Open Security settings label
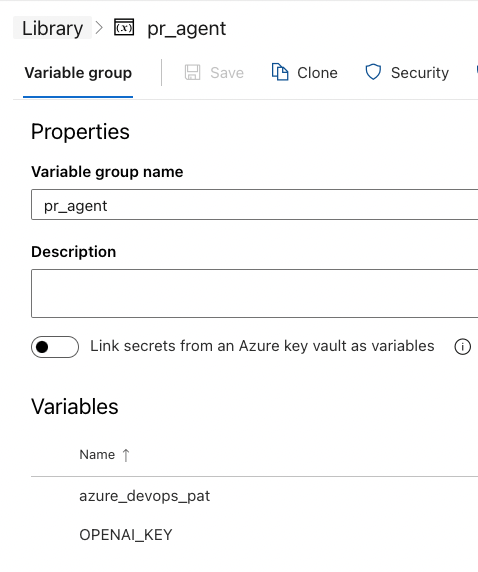 420,73
